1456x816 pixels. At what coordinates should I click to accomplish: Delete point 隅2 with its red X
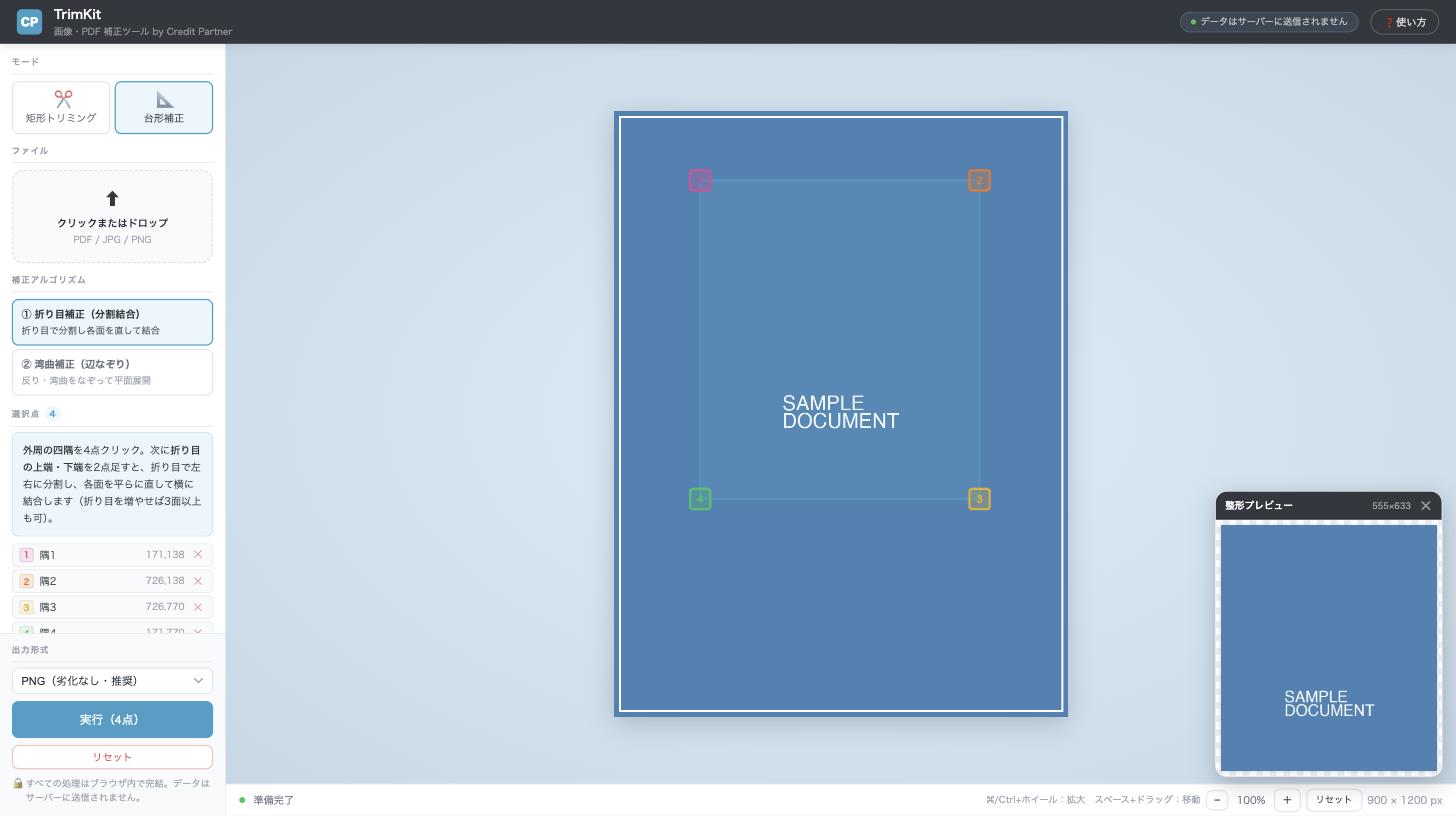pyautogui.click(x=198, y=581)
